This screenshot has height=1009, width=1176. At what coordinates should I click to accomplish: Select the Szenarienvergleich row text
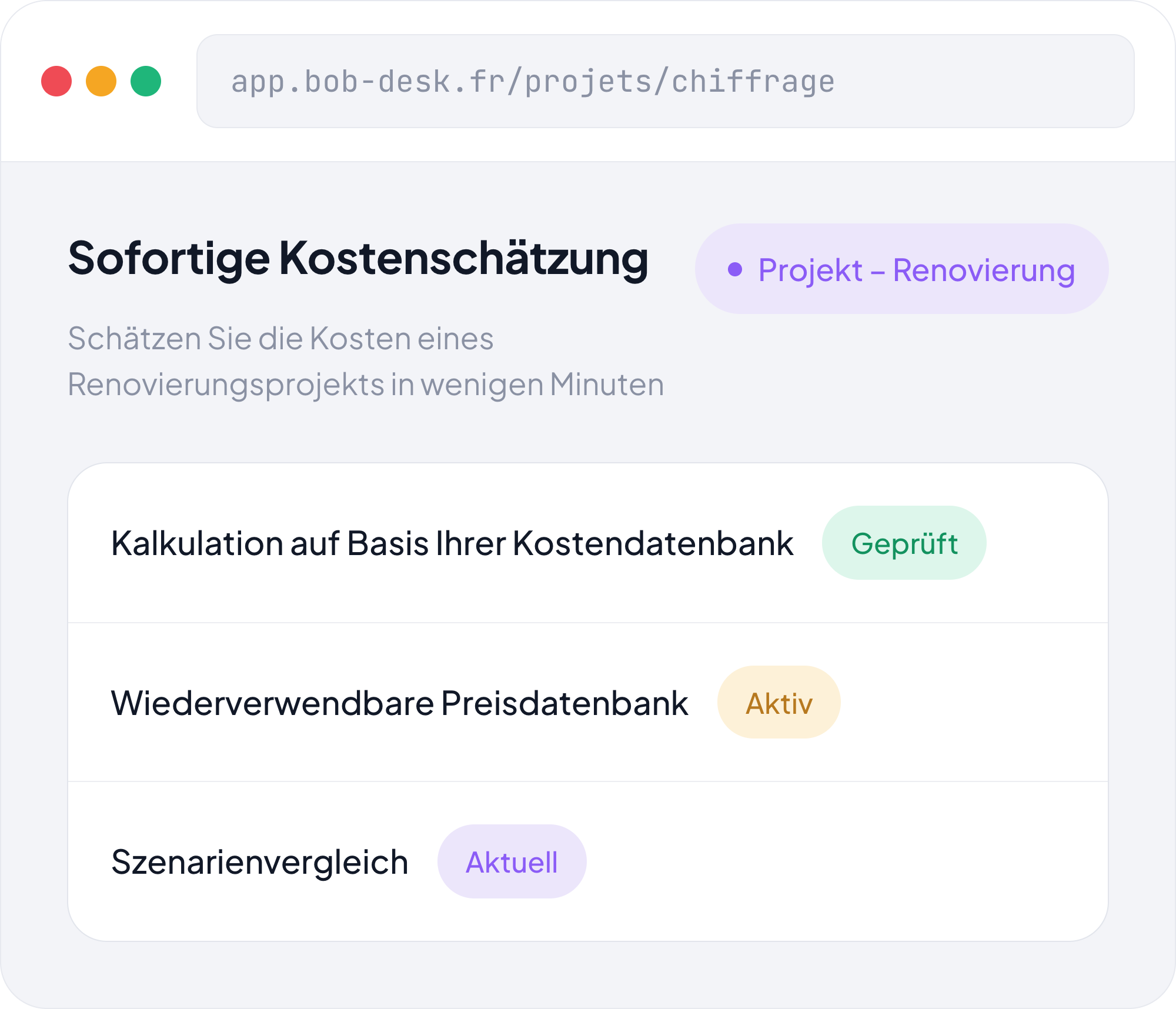point(259,862)
